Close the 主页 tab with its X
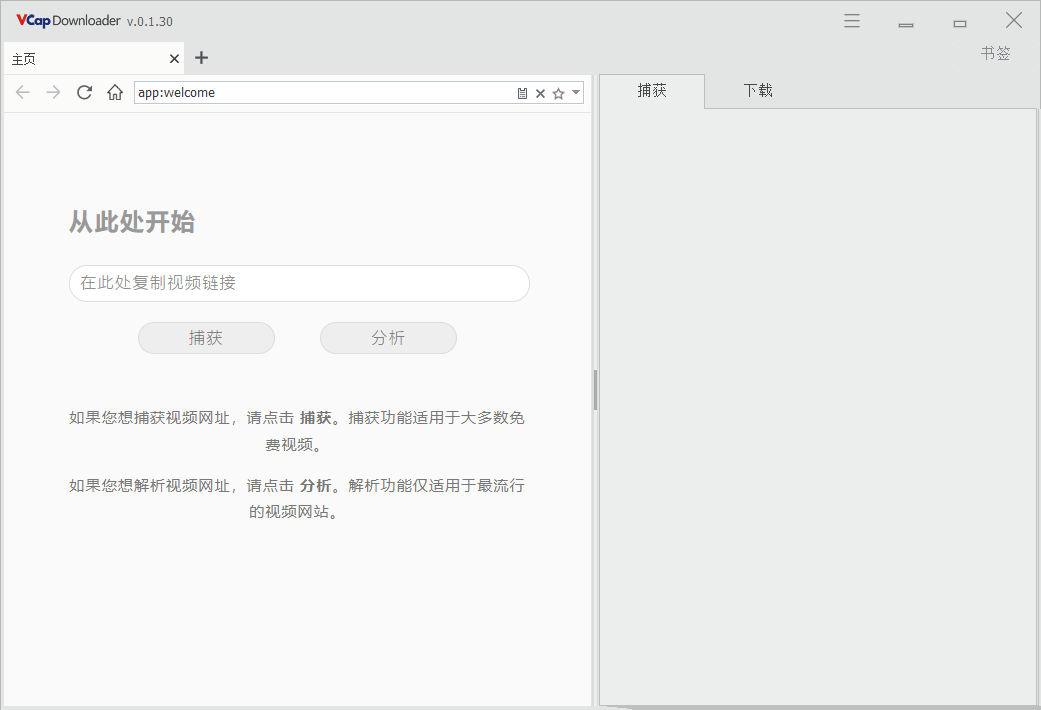Image resolution: width=1041 pixels, height=710 pixels. 174,58
